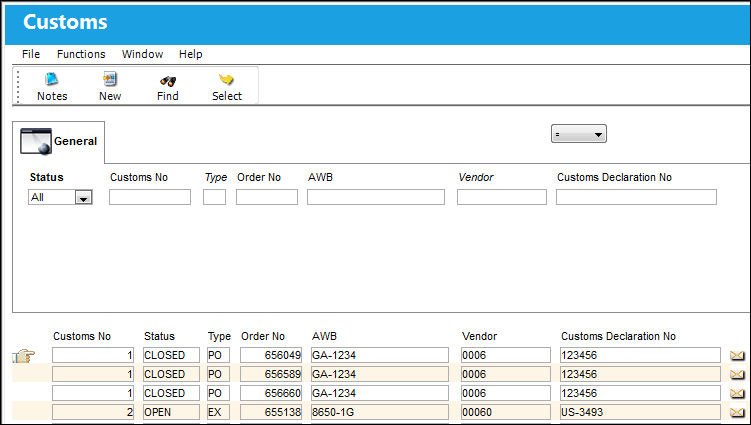Create a new customs record with New
751x425 pixels.
click(110, 86)
